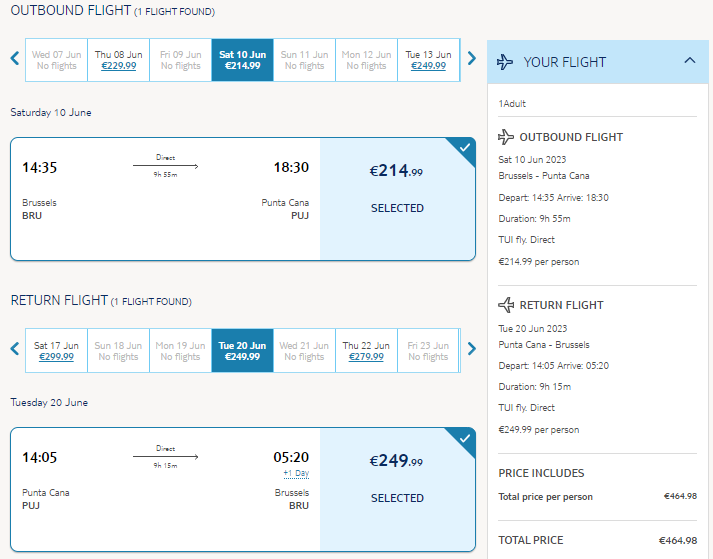Click the airplane icon beside YOUR FLIGHT
713x559 pixels.
[x=505, y=62]
